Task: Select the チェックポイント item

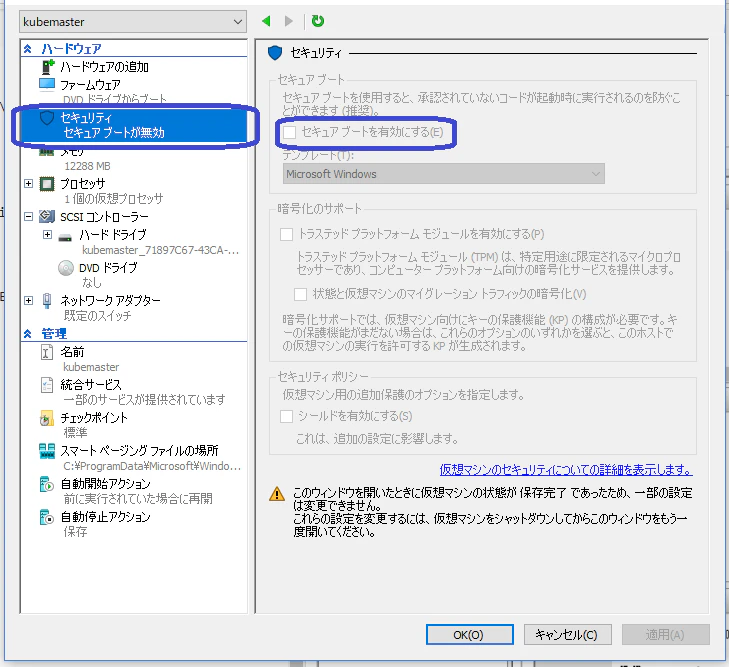Action: tap(94, 418)
